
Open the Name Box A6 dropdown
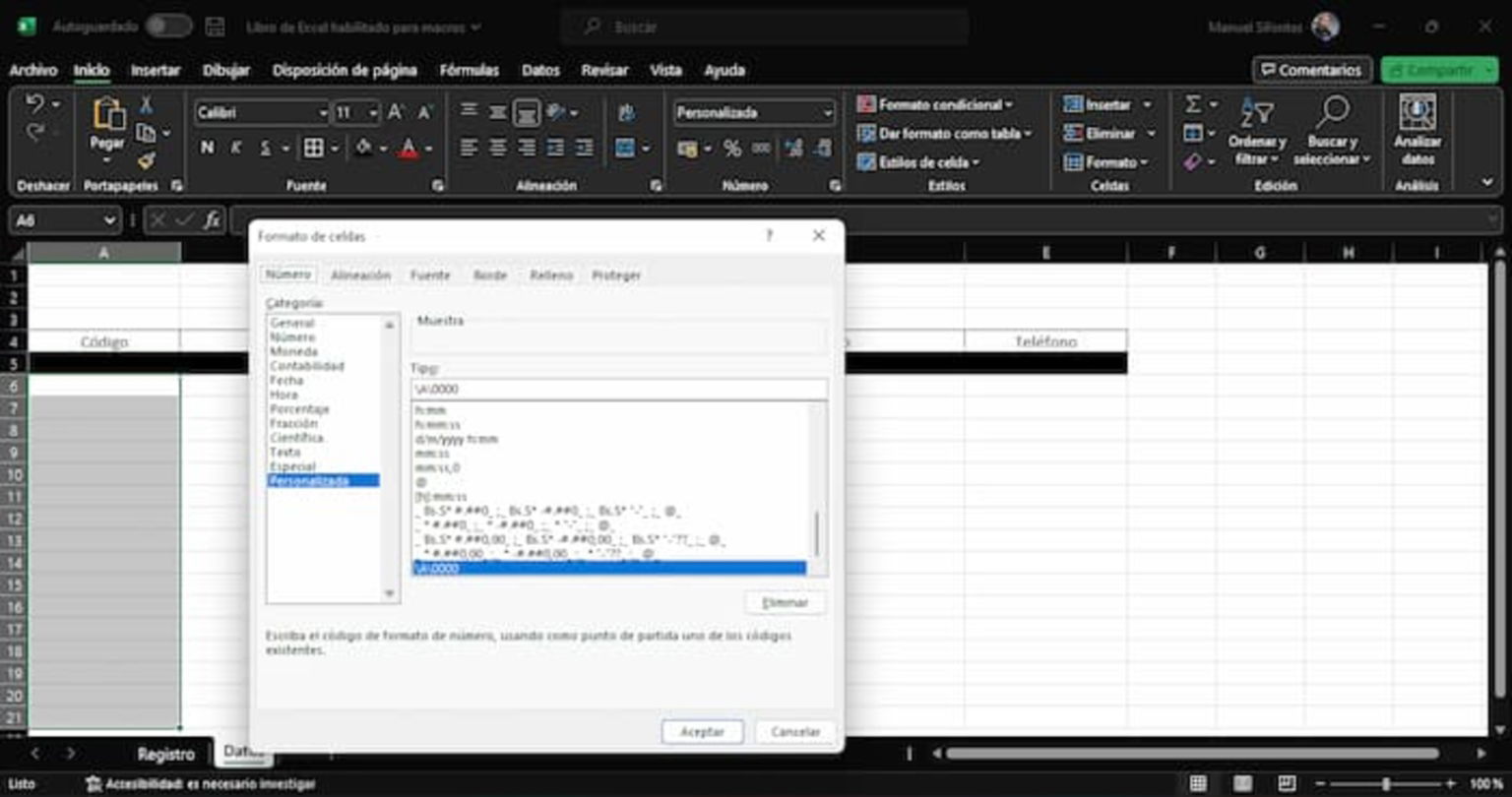pyautogui.click(x=110, y=220)
